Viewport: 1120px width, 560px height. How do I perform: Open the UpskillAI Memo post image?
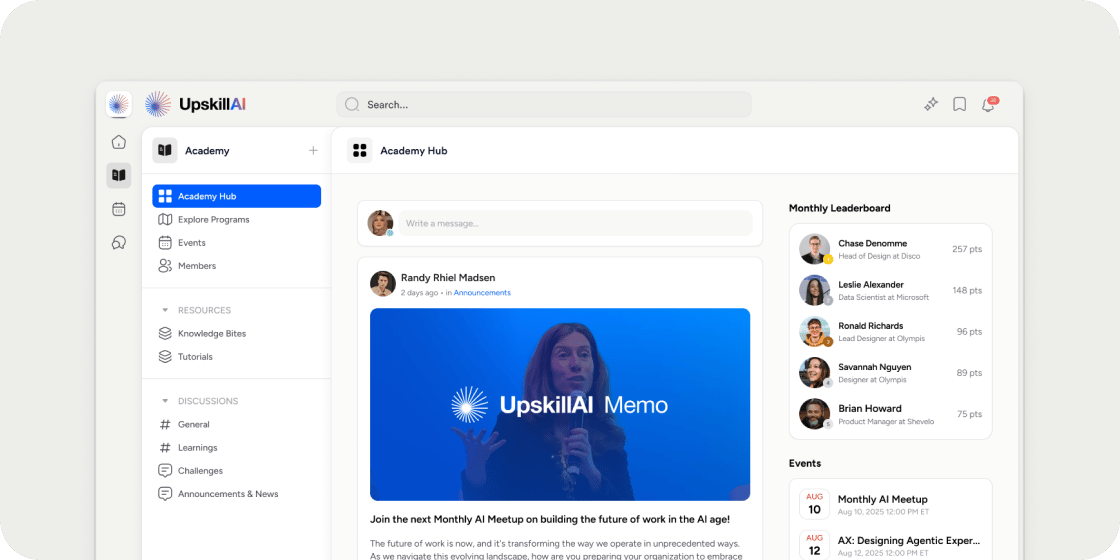tap(560, 404)
